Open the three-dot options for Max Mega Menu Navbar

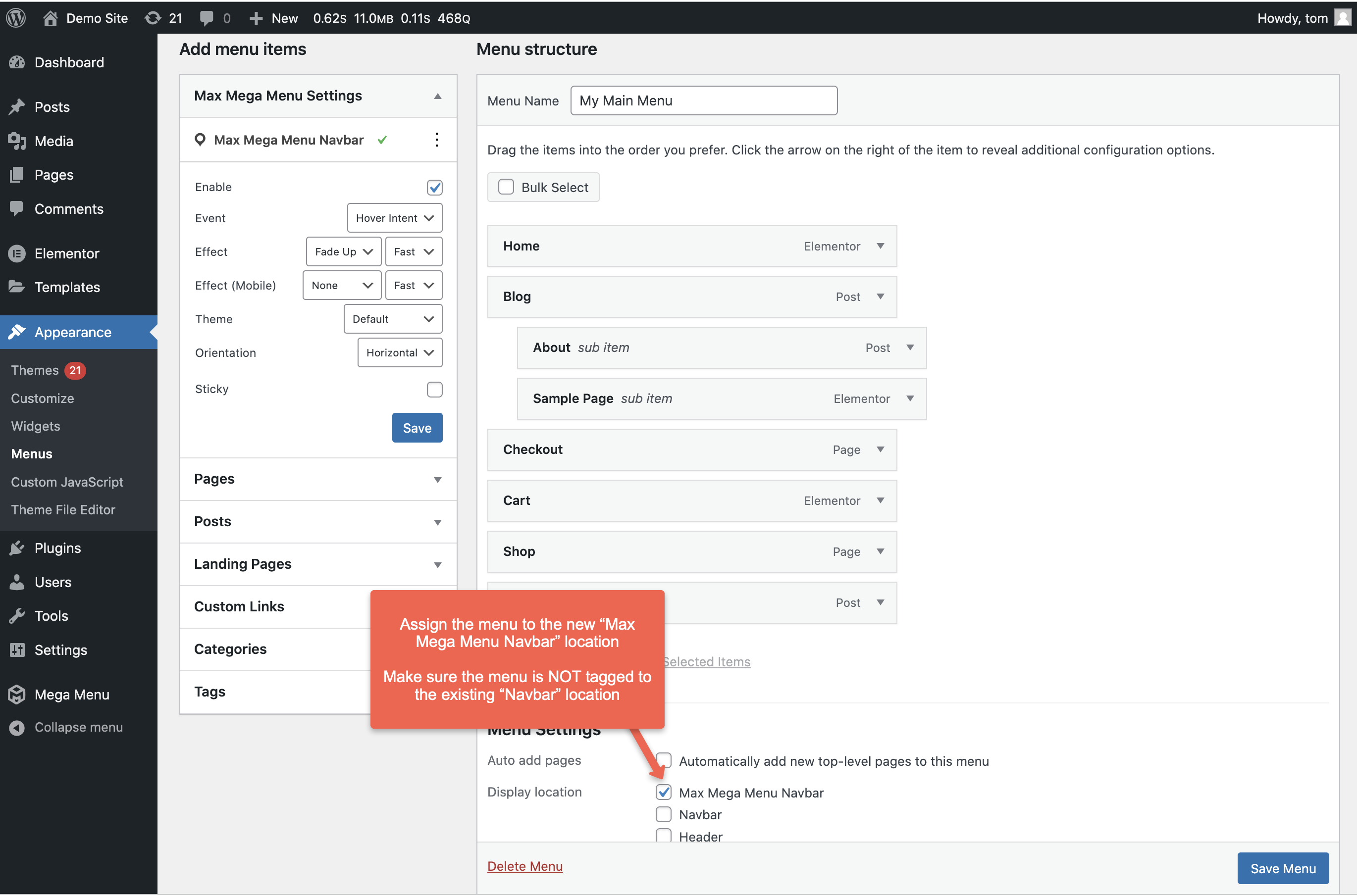point(437,140)
